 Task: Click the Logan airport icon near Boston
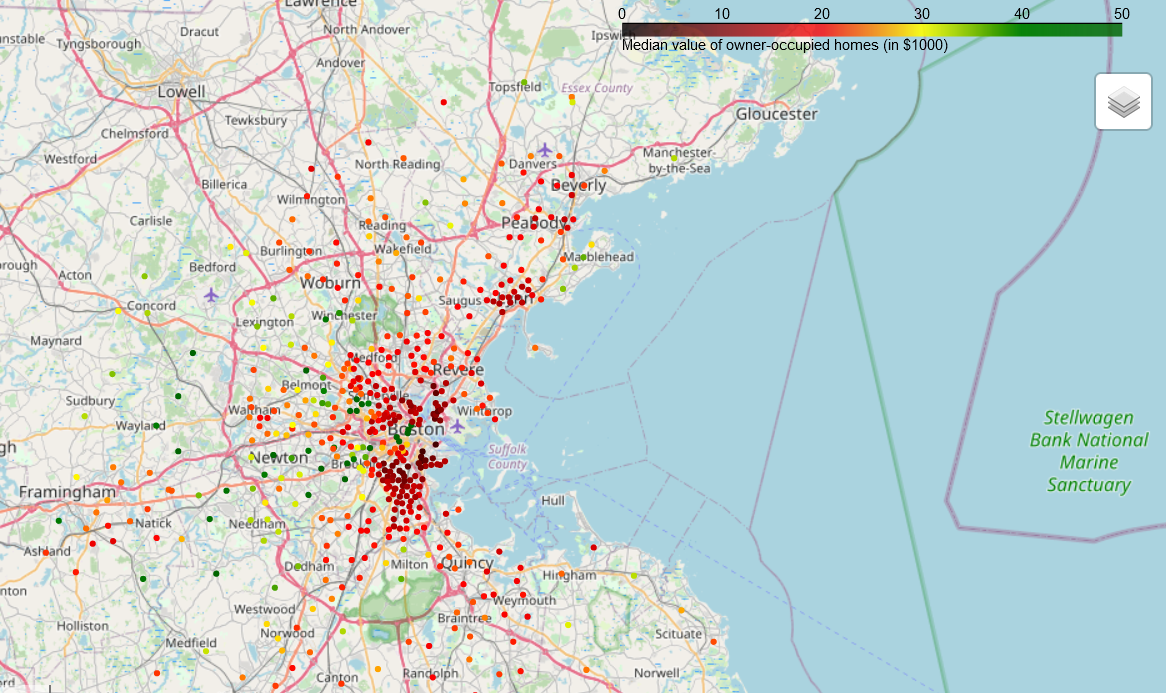pos(457,426)
